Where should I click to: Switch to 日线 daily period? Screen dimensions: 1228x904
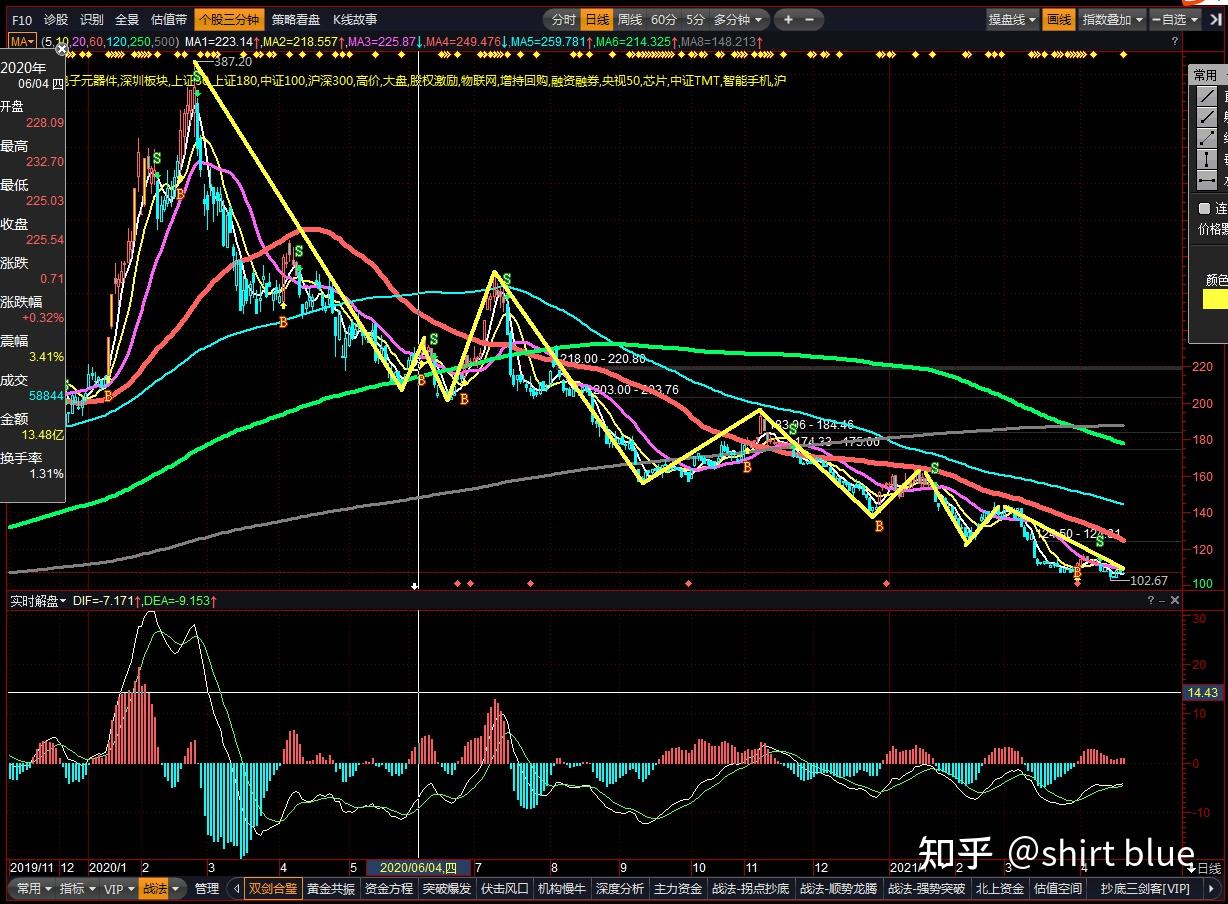click(x=597, y=19)
